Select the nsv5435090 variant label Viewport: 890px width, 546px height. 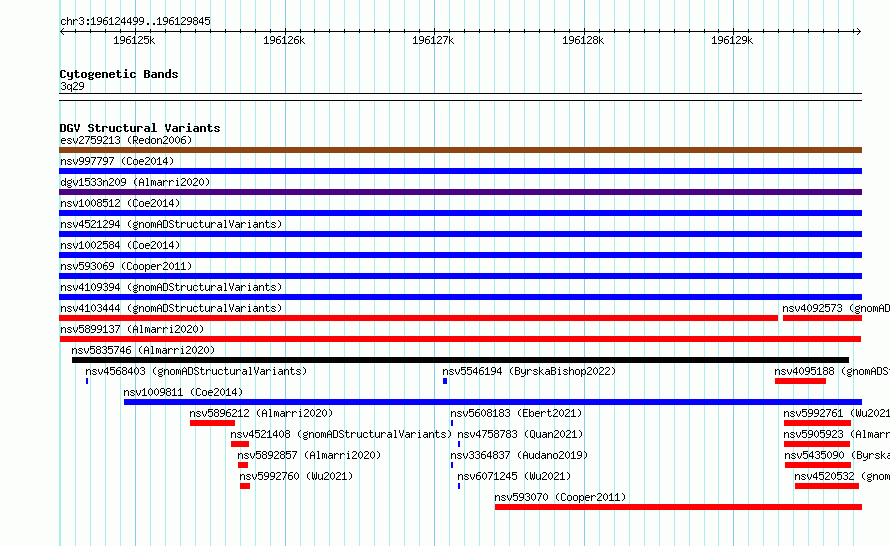click(x=837, y=455)
